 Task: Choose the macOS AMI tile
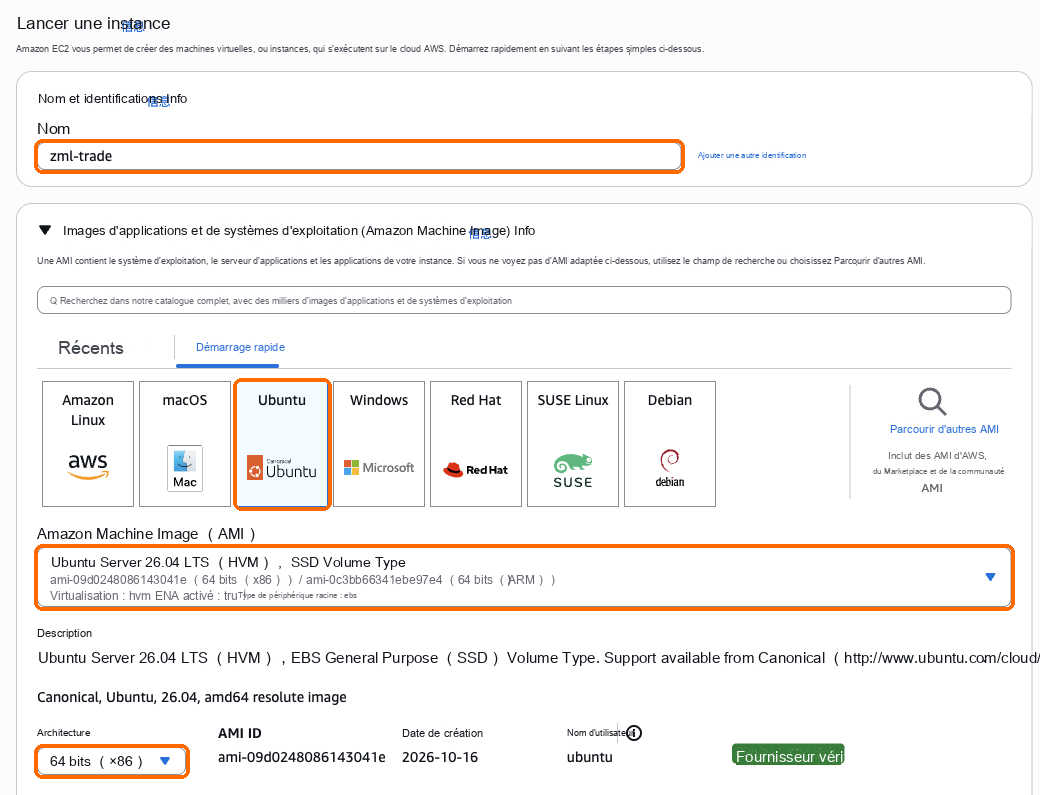point(185,444)
